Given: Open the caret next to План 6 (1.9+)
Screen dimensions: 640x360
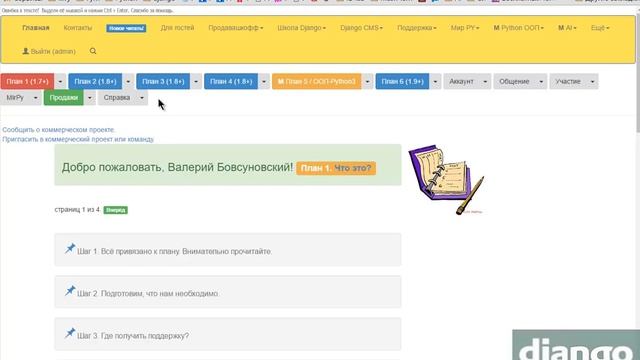Looking at the screenshot, I should coord(435,81).
